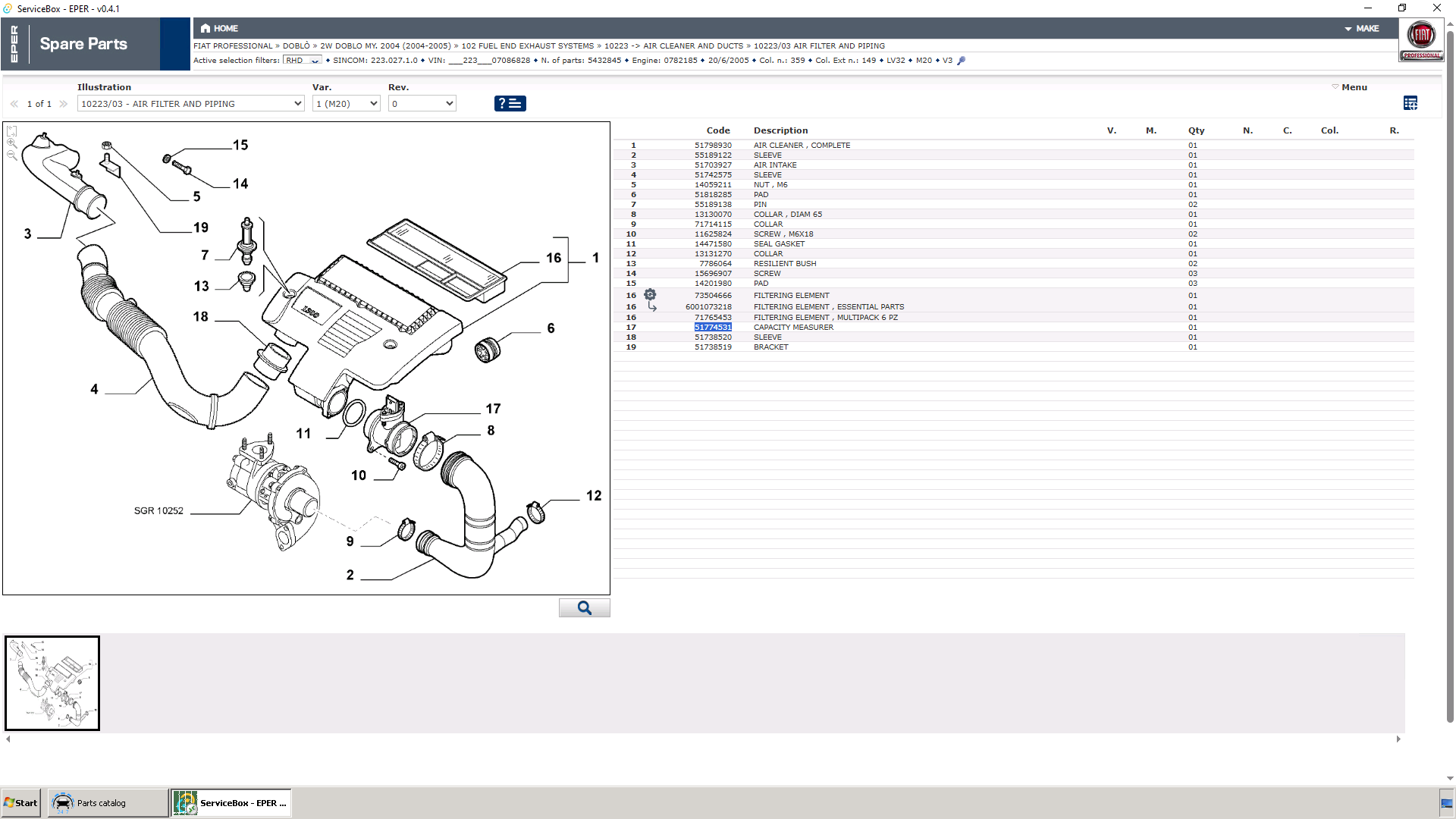Image resolution: width=1456 pixels, height=819 pixels.
Task: Click the table grid view icon
Action: click(1410, 103)
